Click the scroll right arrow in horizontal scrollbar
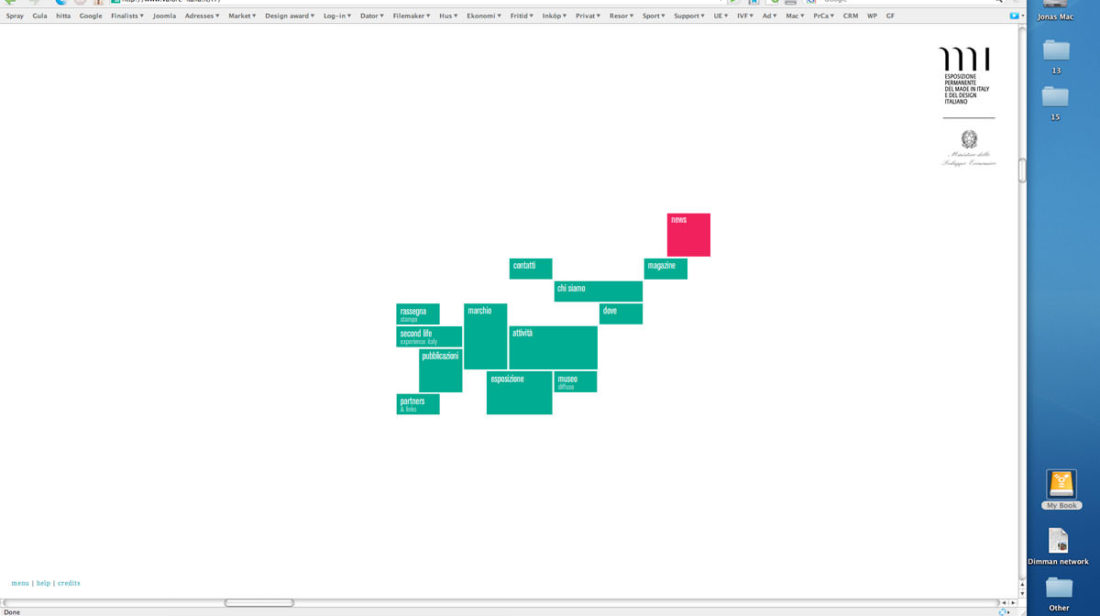 click(x=1013, y=603)
